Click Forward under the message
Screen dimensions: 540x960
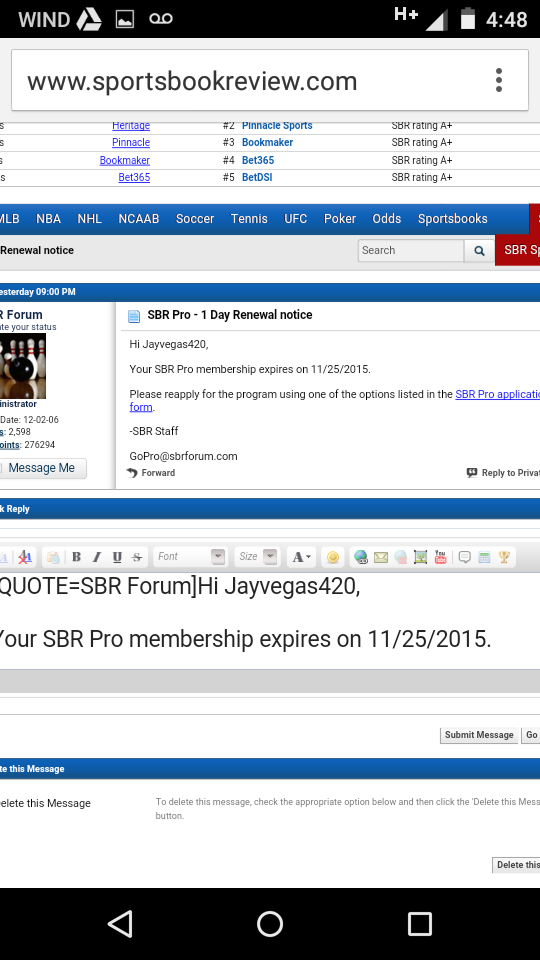tap(151, 473)
